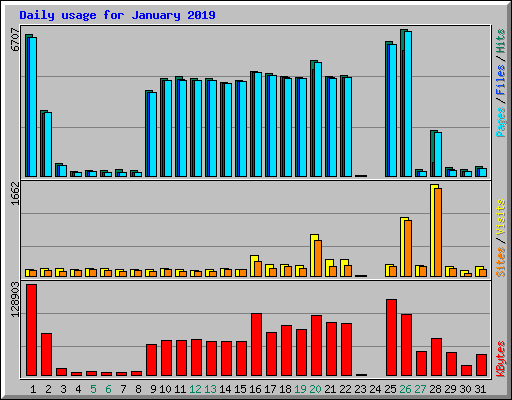
Task: Click the red KBytes bar for day 1
Action: 31,330
